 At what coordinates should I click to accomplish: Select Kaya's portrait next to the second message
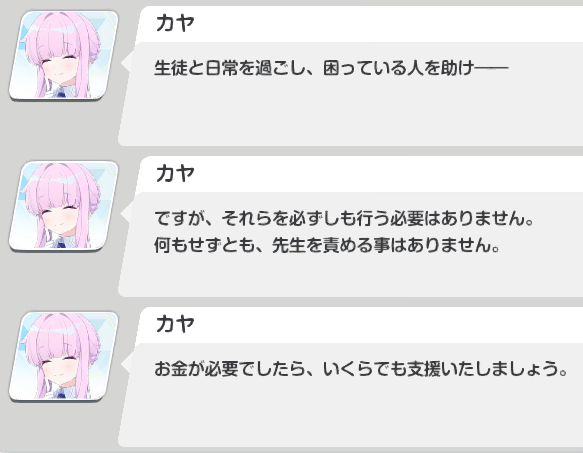tap(64, 206)
